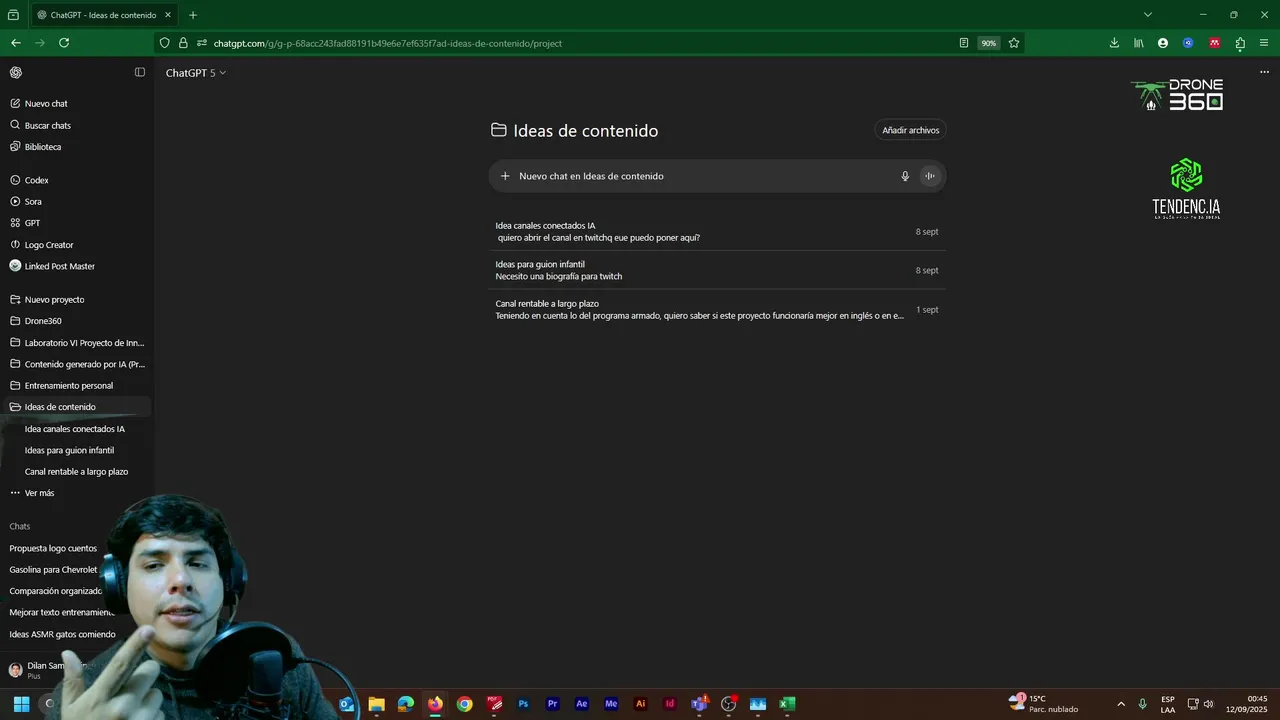The image size is (1280, 720).
Task: Open the list all tabs dropdown arrow
Action: click(1148, 15)
